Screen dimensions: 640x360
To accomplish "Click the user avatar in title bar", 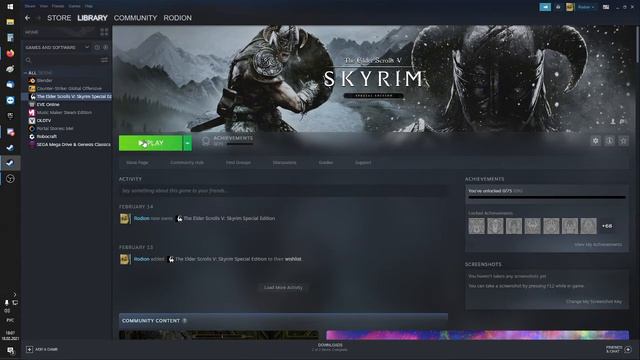I will click(x=569, y=7).
